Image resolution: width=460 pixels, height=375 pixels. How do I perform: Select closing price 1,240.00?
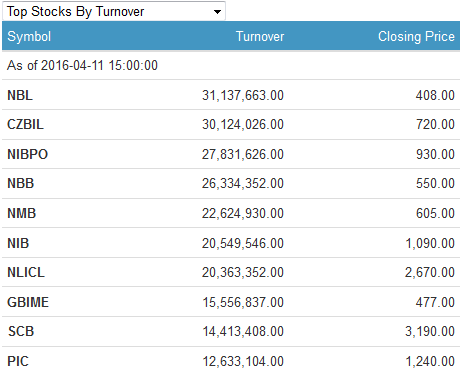point(430,362)
